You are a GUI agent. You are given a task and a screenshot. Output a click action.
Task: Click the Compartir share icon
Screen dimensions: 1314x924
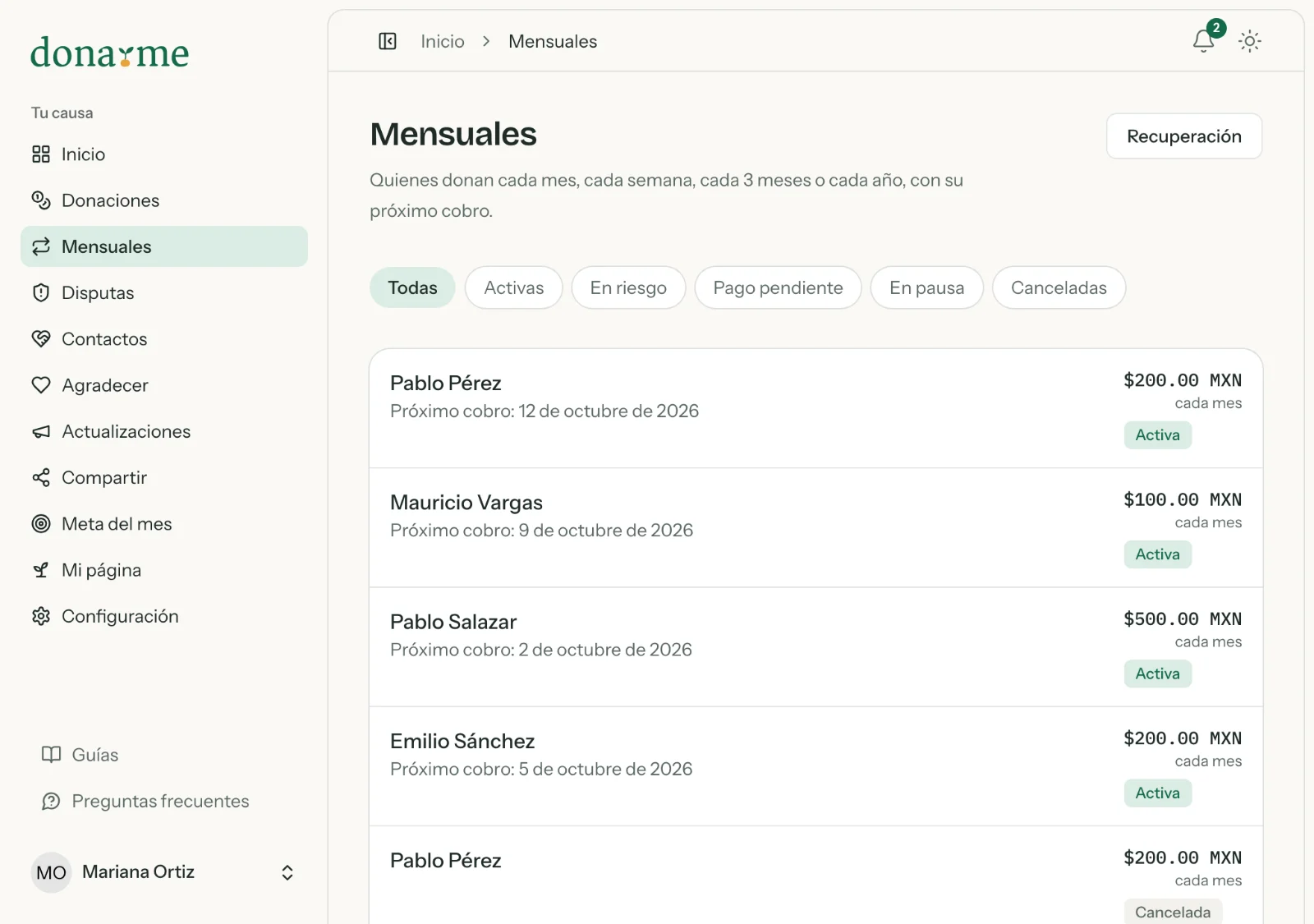tap(41, 478)
